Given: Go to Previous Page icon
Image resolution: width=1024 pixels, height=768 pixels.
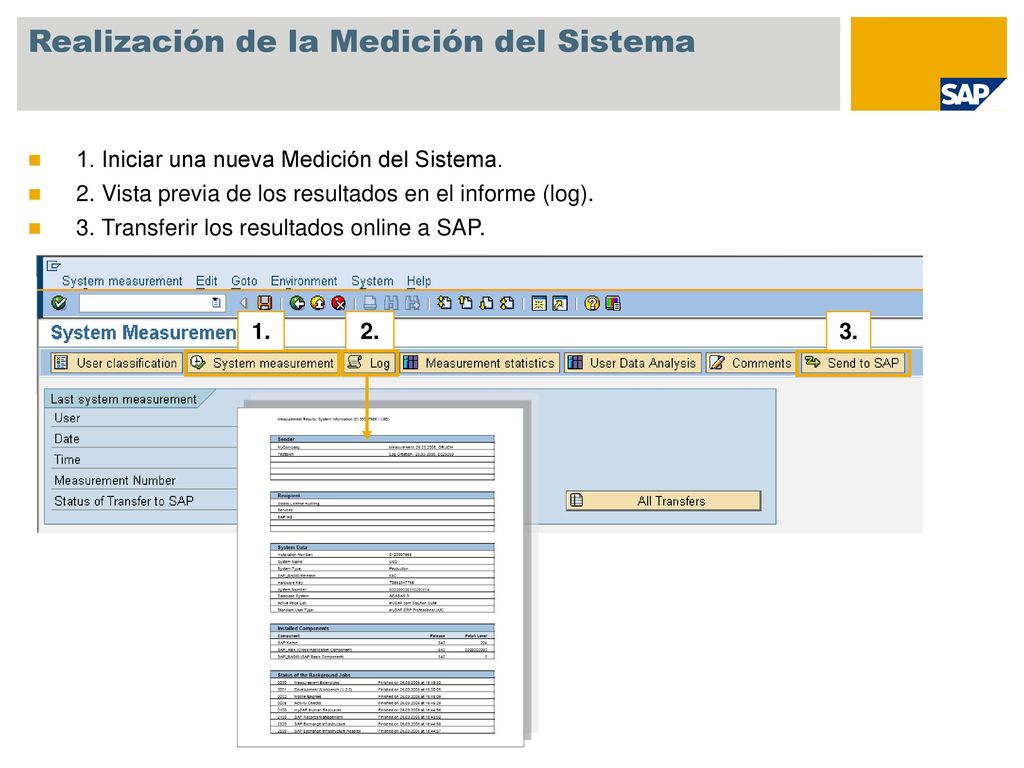Looking at the screenshot, I should [466, 303].
